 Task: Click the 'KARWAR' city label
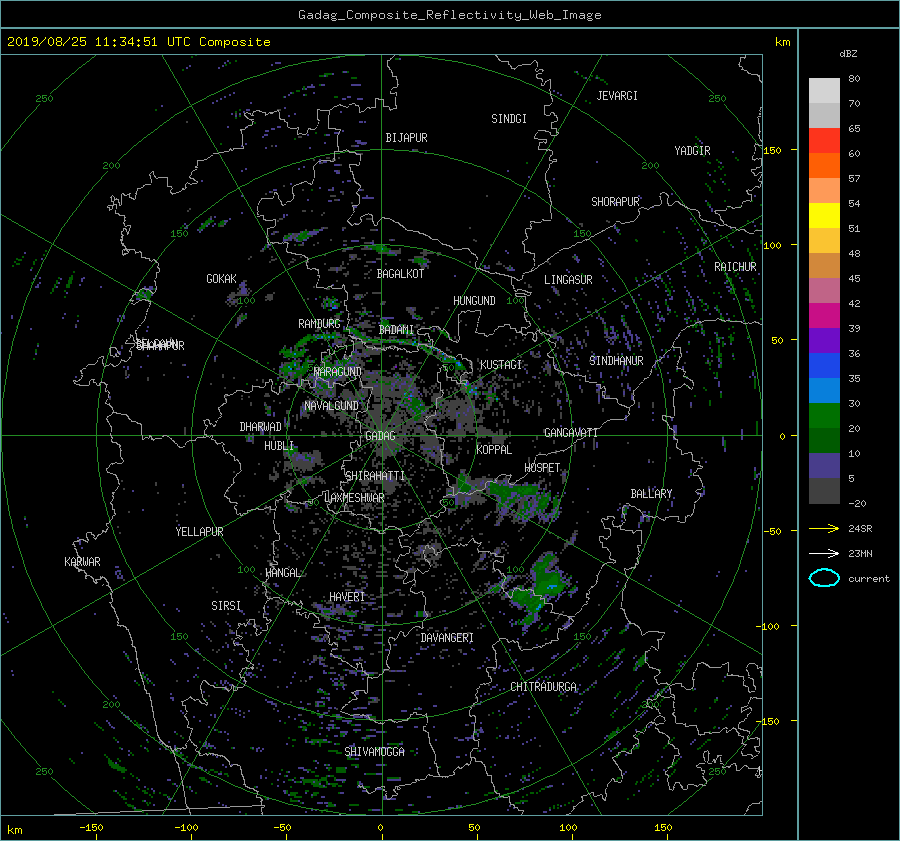pos(82,562)
